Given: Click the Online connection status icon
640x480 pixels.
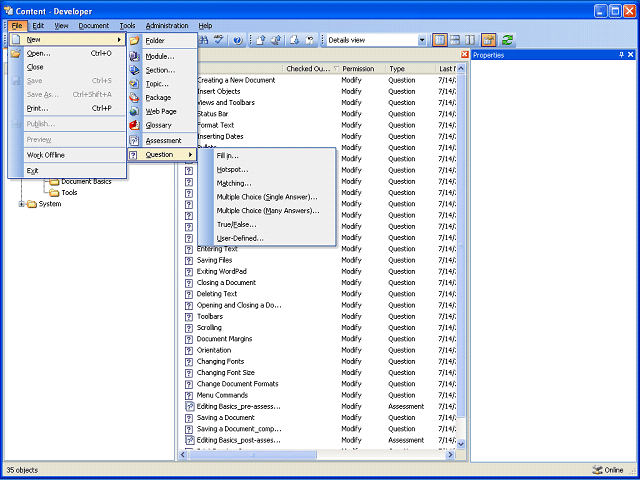Looking at the screenshot, I should pos(597,470).
